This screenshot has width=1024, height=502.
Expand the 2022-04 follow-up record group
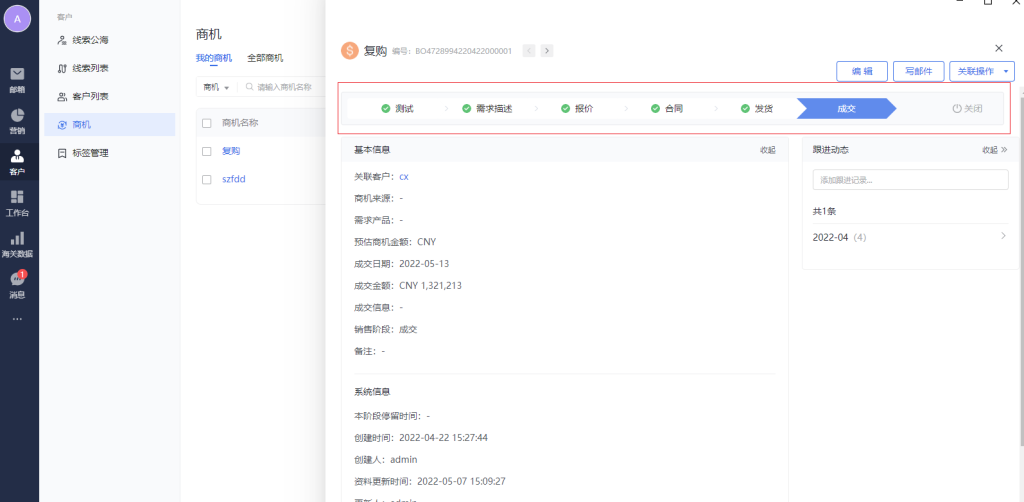pyautogui.click(x=1003, y=237)
